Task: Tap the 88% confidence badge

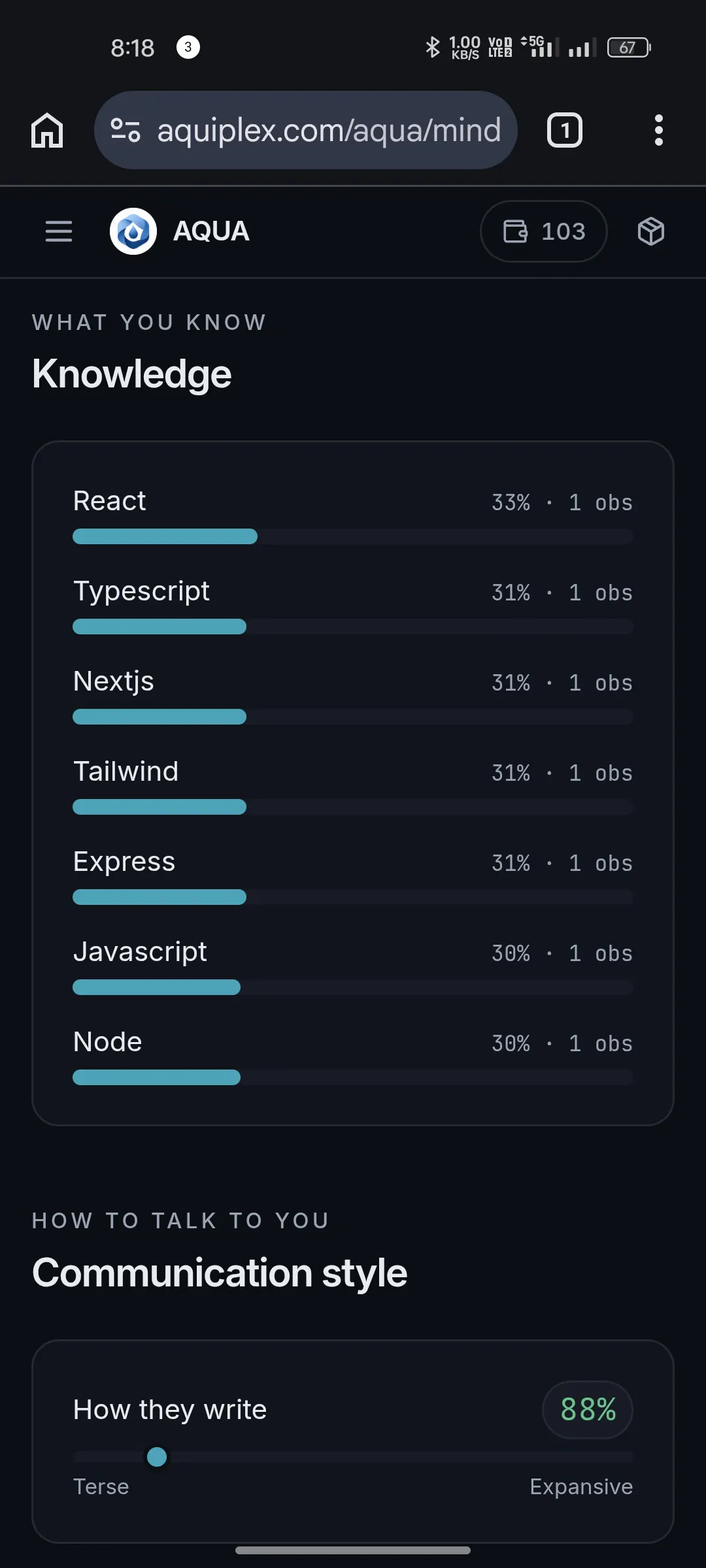Action: pos(588,1410)
